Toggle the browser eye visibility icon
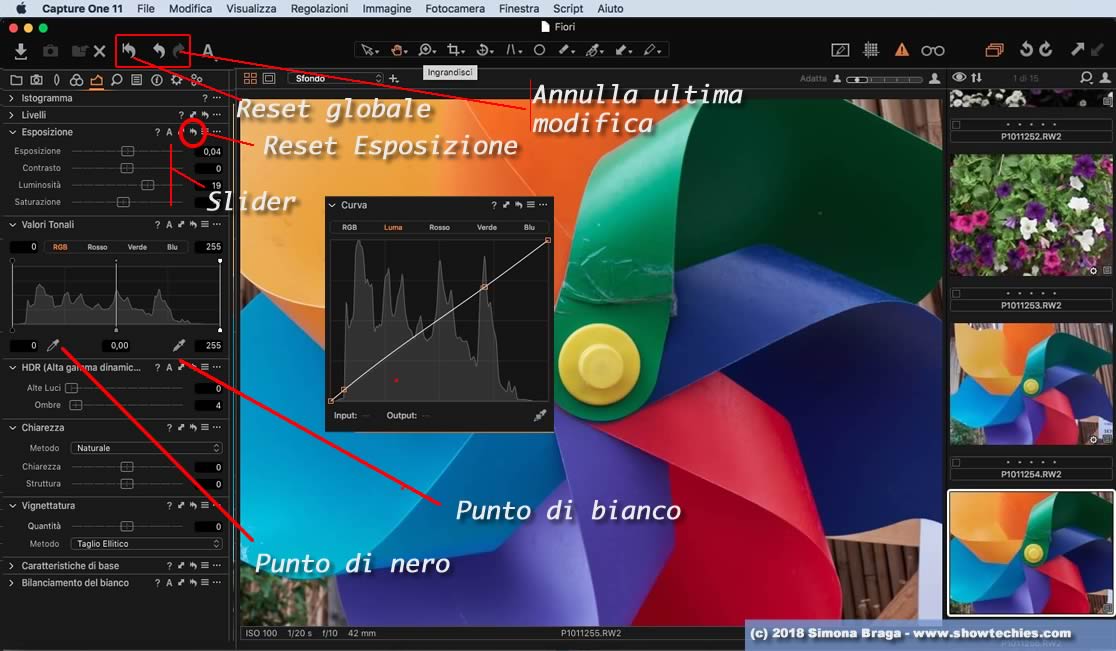The width and height of the screenshot is (1116, 651). [959, 78]
